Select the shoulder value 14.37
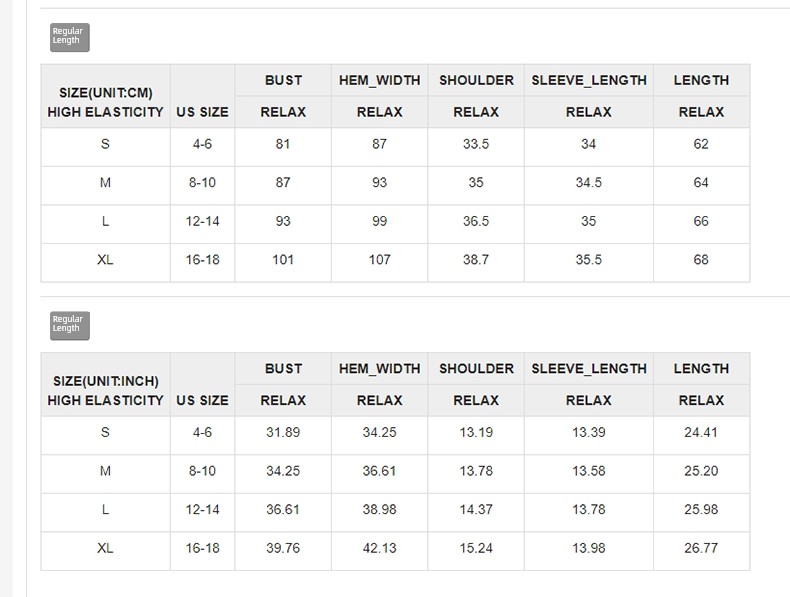 pyautogui.click(x=476, y=509)
